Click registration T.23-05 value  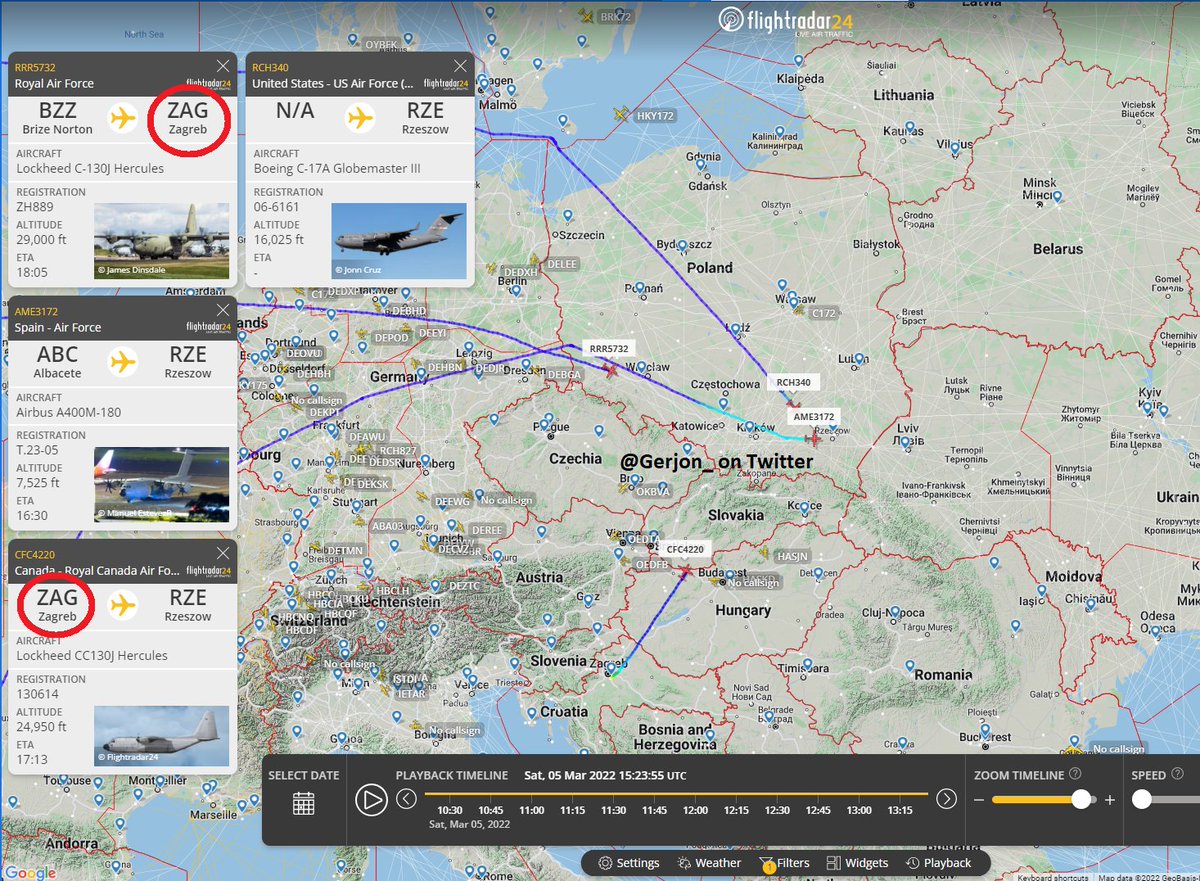(36, 451)
